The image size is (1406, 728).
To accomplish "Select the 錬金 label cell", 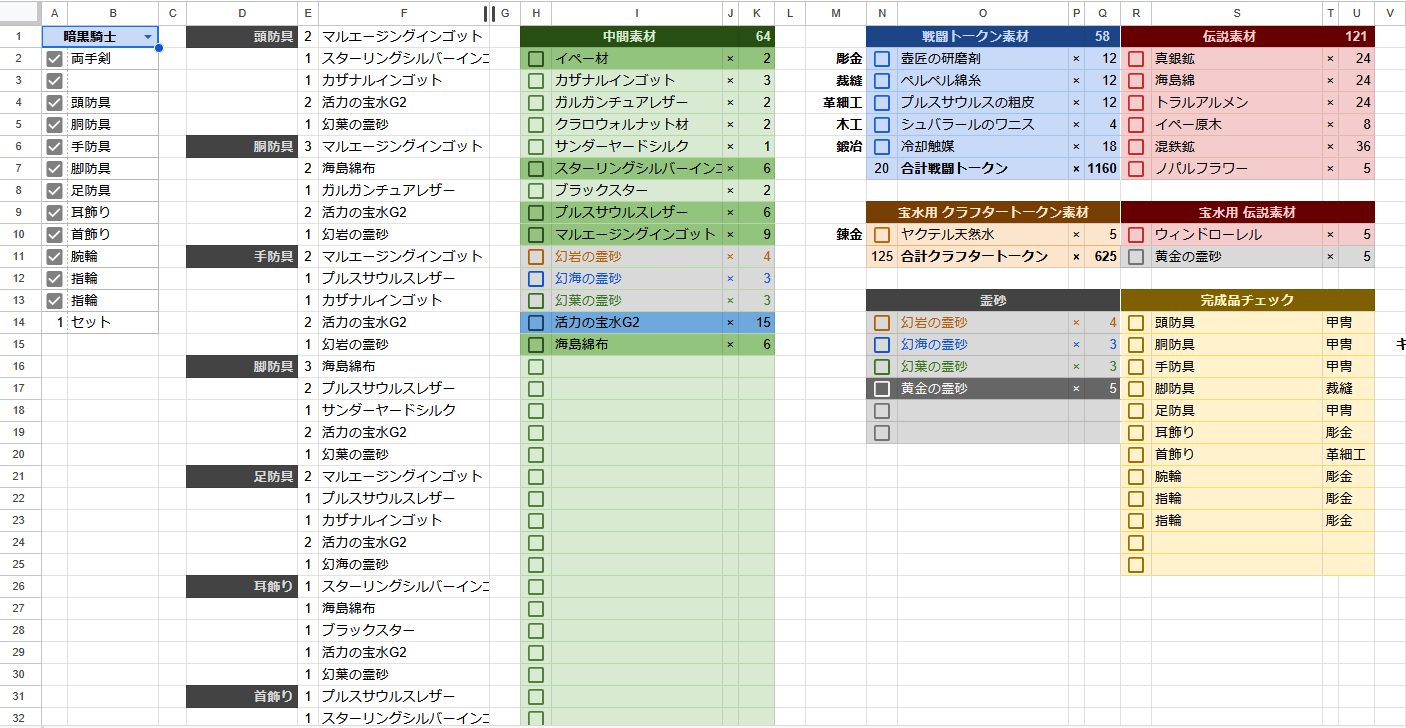I will 836,235.
